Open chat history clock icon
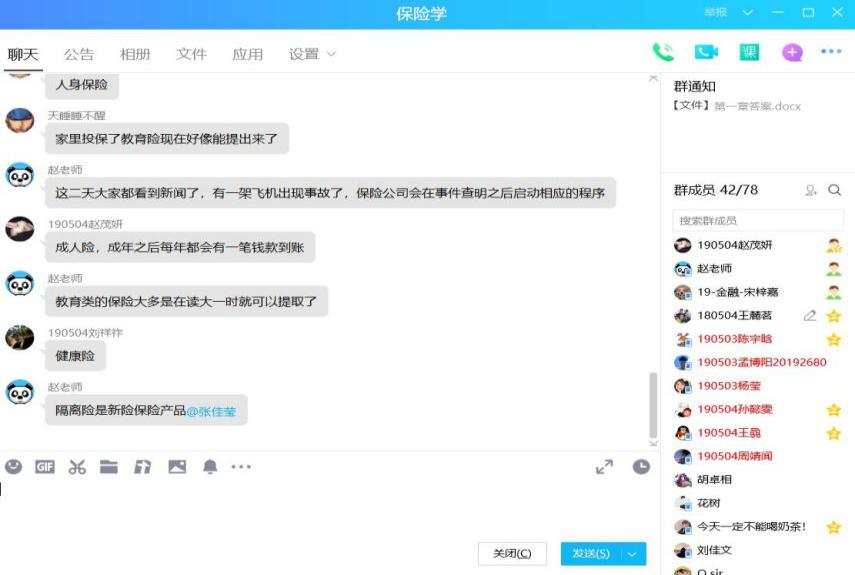The width and height of the screenshot is (855, 575). coord(641,467)
